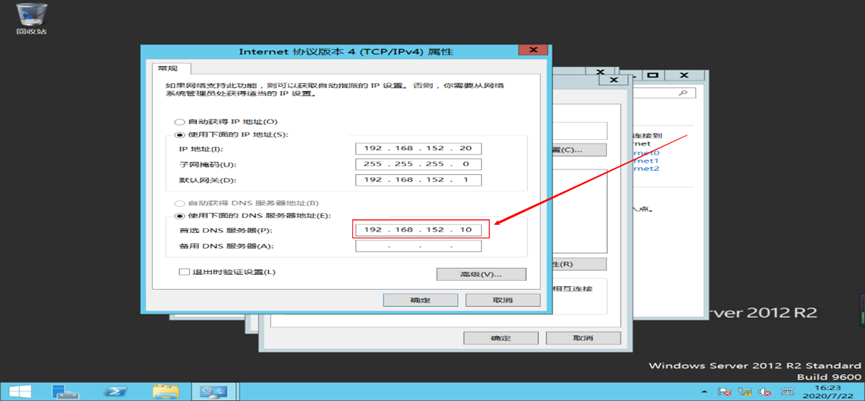Click 取消 in the dialog behind
The image size is (865, 401).
(583, 338)
